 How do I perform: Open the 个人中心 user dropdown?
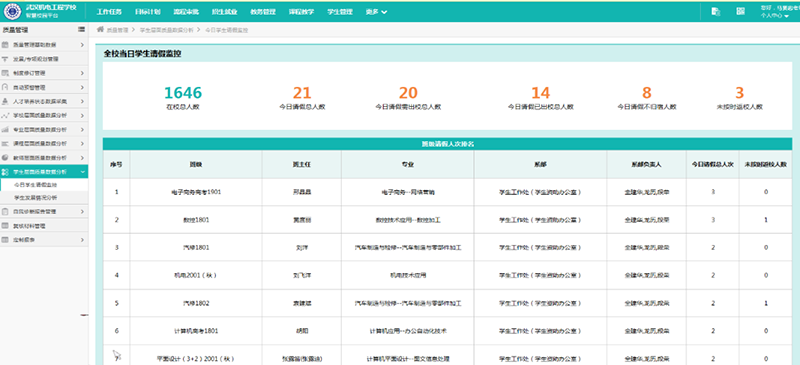click(774, 16)
